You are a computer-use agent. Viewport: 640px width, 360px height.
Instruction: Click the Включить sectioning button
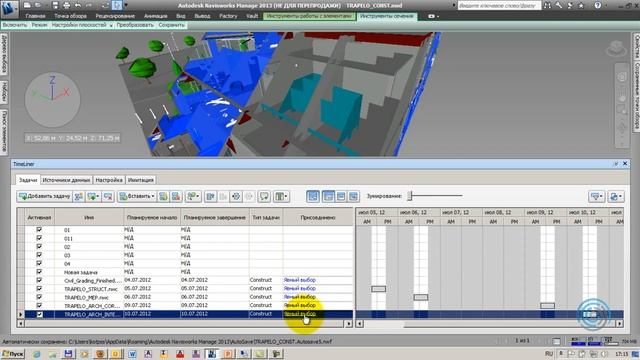(15, 25)
